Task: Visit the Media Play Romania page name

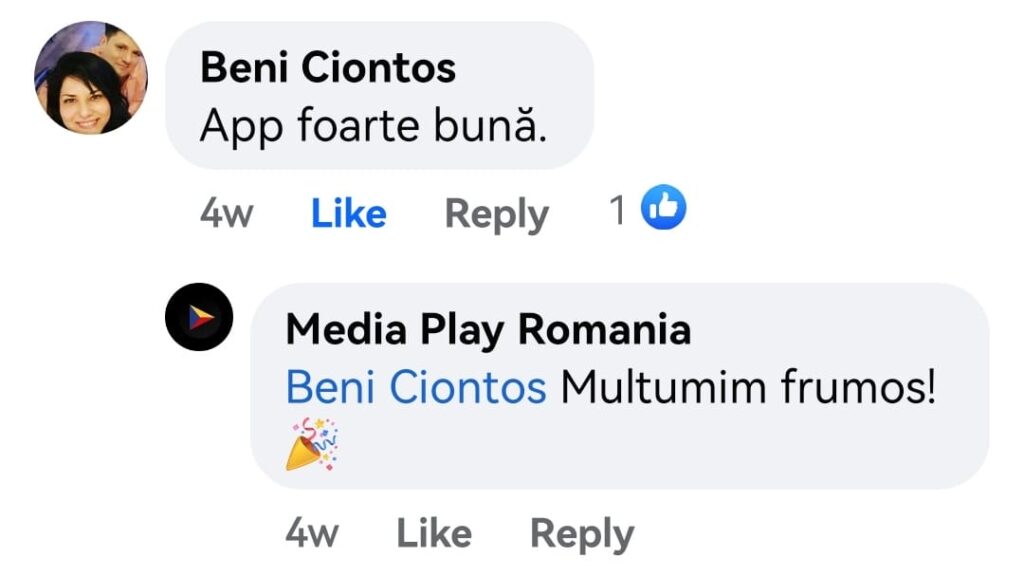Action: tap(488, 329)
